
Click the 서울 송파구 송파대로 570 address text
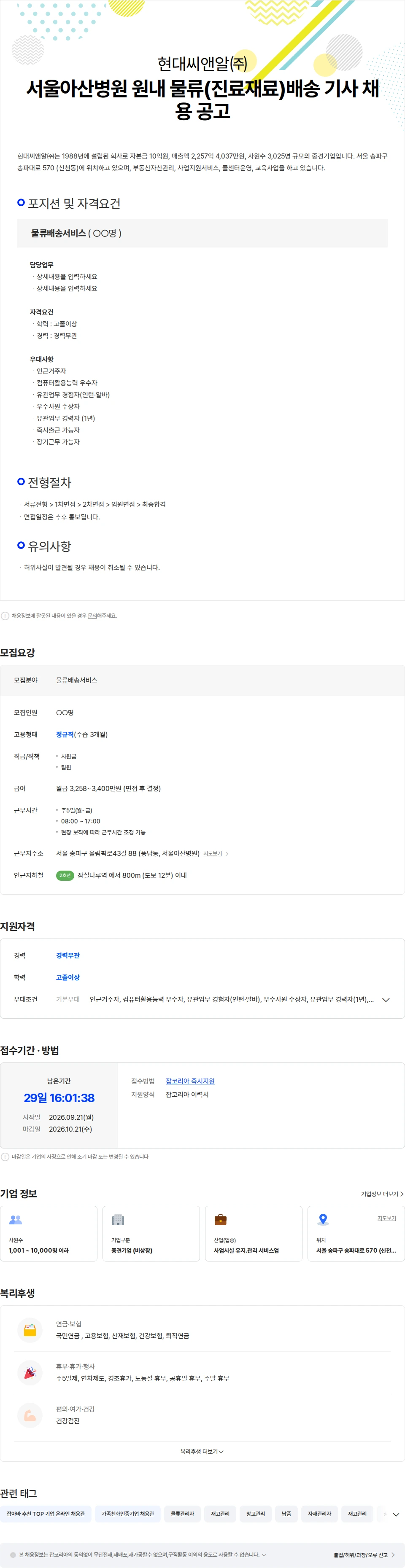[x=356, y=1250]
